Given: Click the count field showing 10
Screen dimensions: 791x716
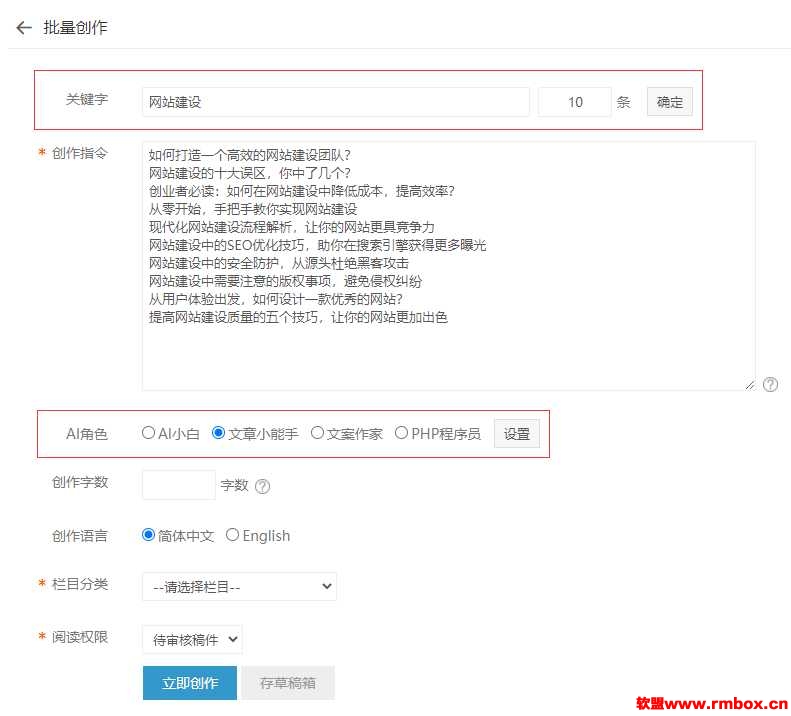Looking at the screenshot, I should coord(575,102).
